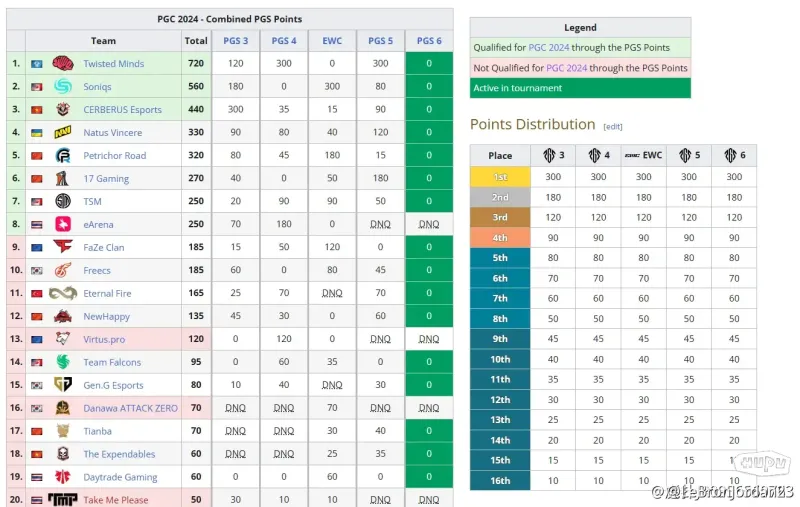The width and height of the screenshot is (800, 507).
Task: Open the PGS 6 column header link
Action: 429,41
